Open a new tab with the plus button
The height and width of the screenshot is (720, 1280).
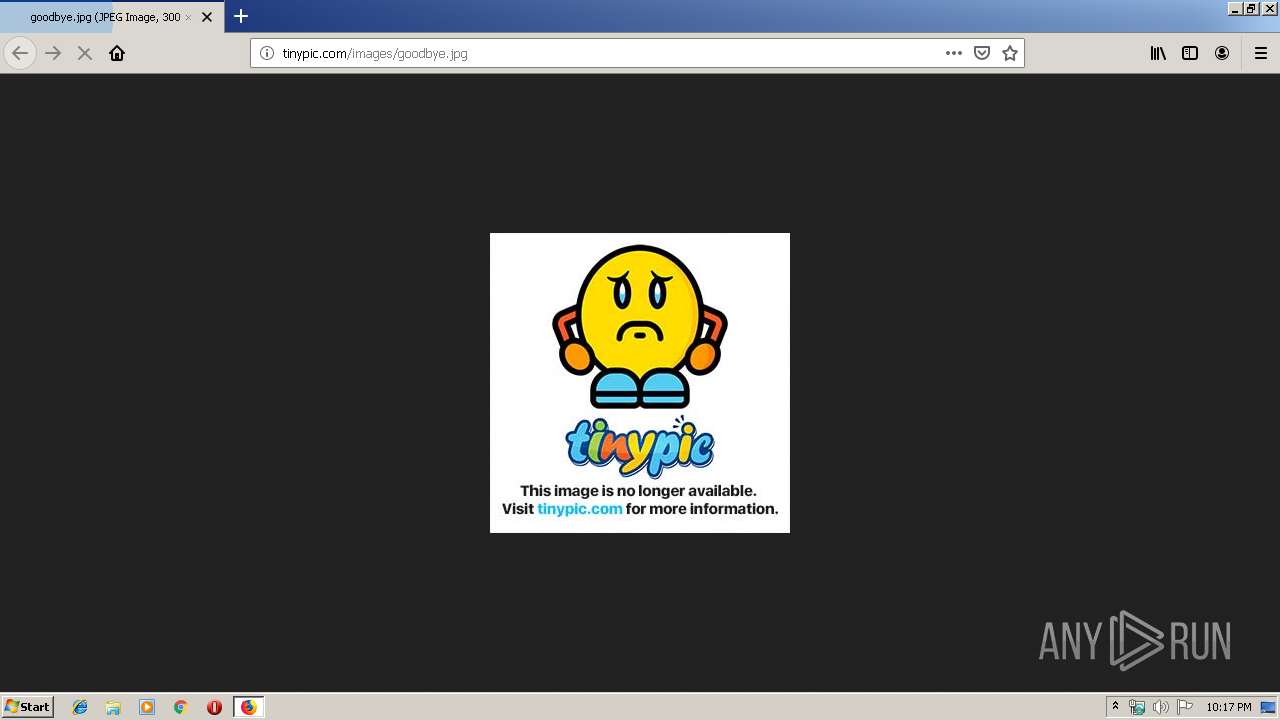pos(241,16)
